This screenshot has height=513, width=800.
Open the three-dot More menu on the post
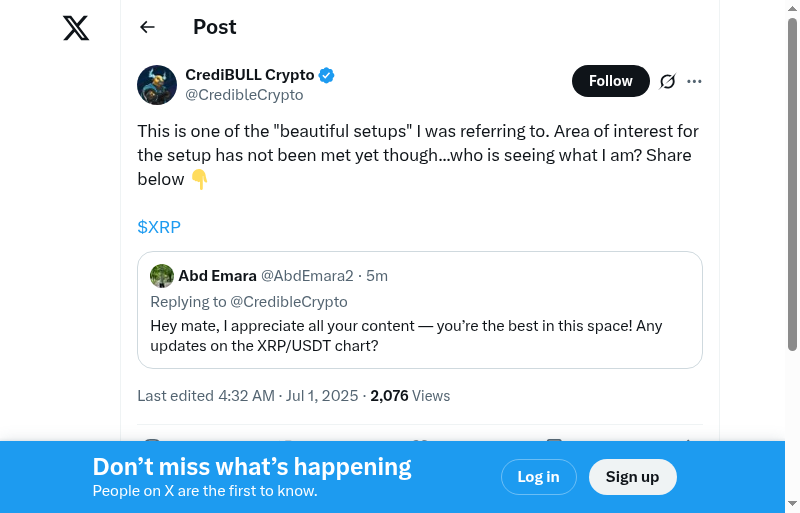[694, 81]
